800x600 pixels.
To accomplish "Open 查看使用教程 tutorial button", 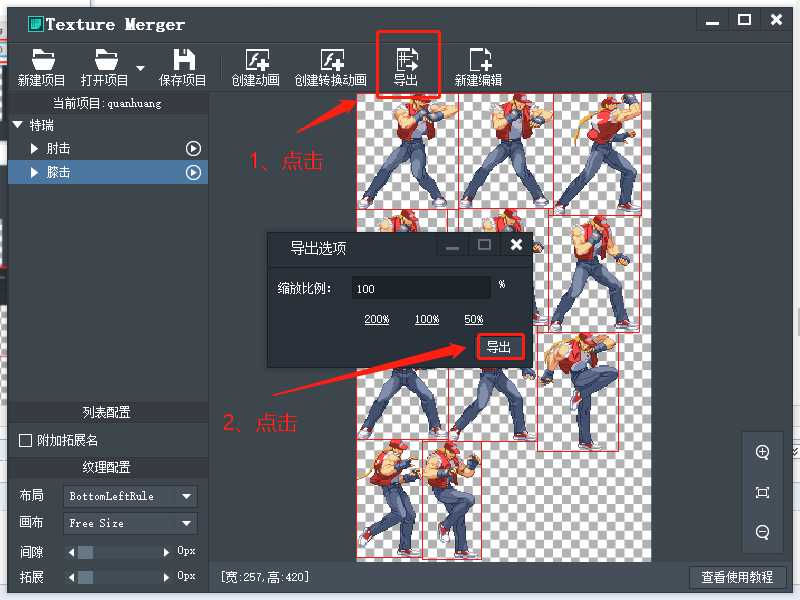I will 737,577.
